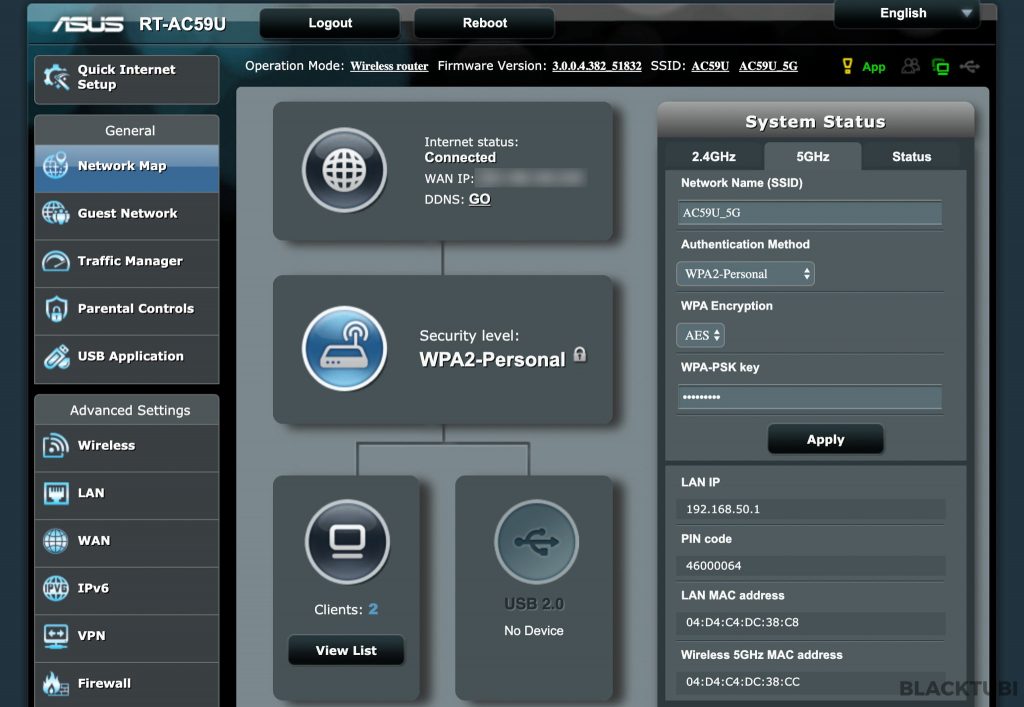Open Firewall advanced settings
Image resolution: width=1024 pixels, height=707 pixels.
[127, 683]
